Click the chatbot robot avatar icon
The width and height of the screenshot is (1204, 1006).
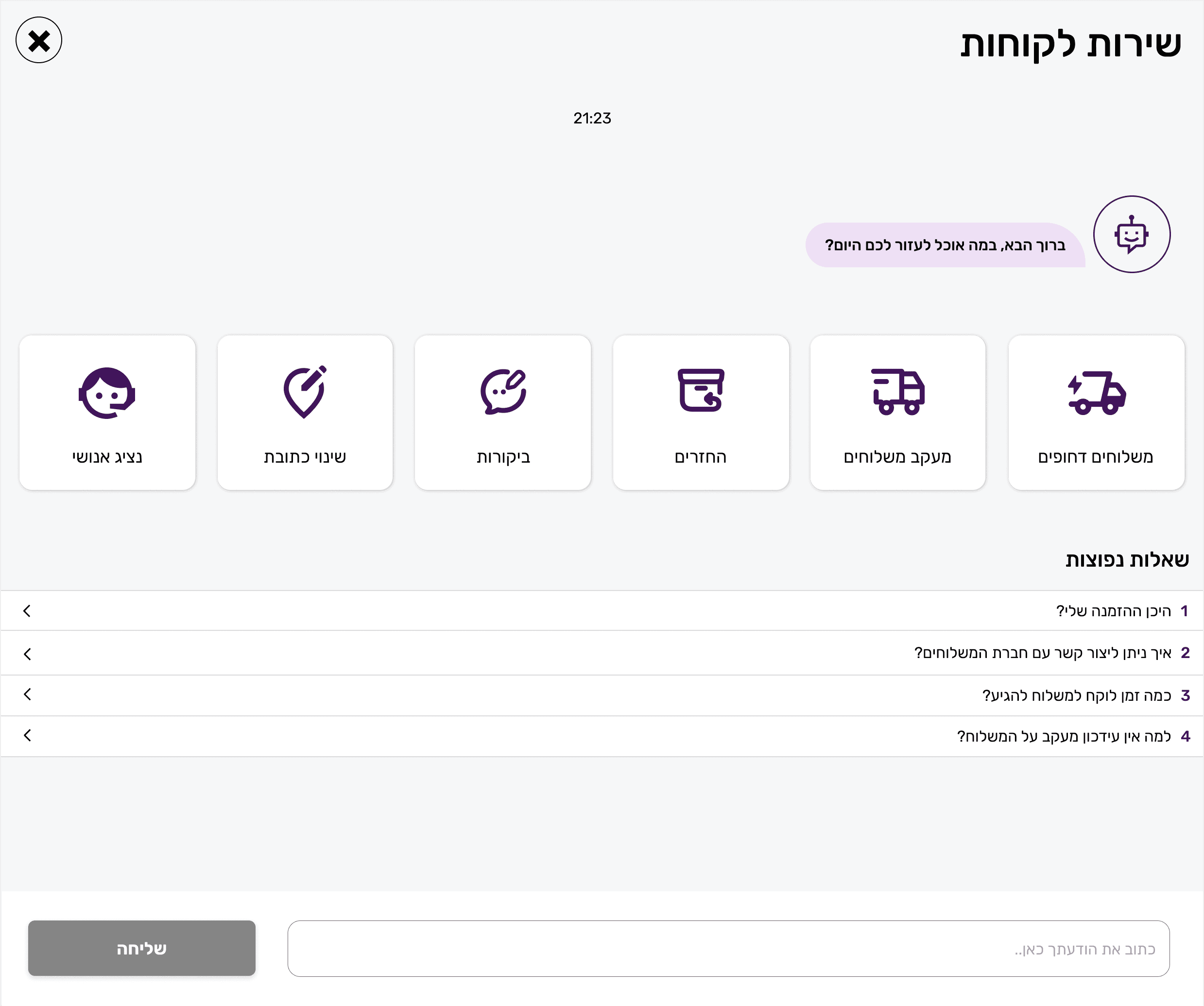coord(1131,234)
